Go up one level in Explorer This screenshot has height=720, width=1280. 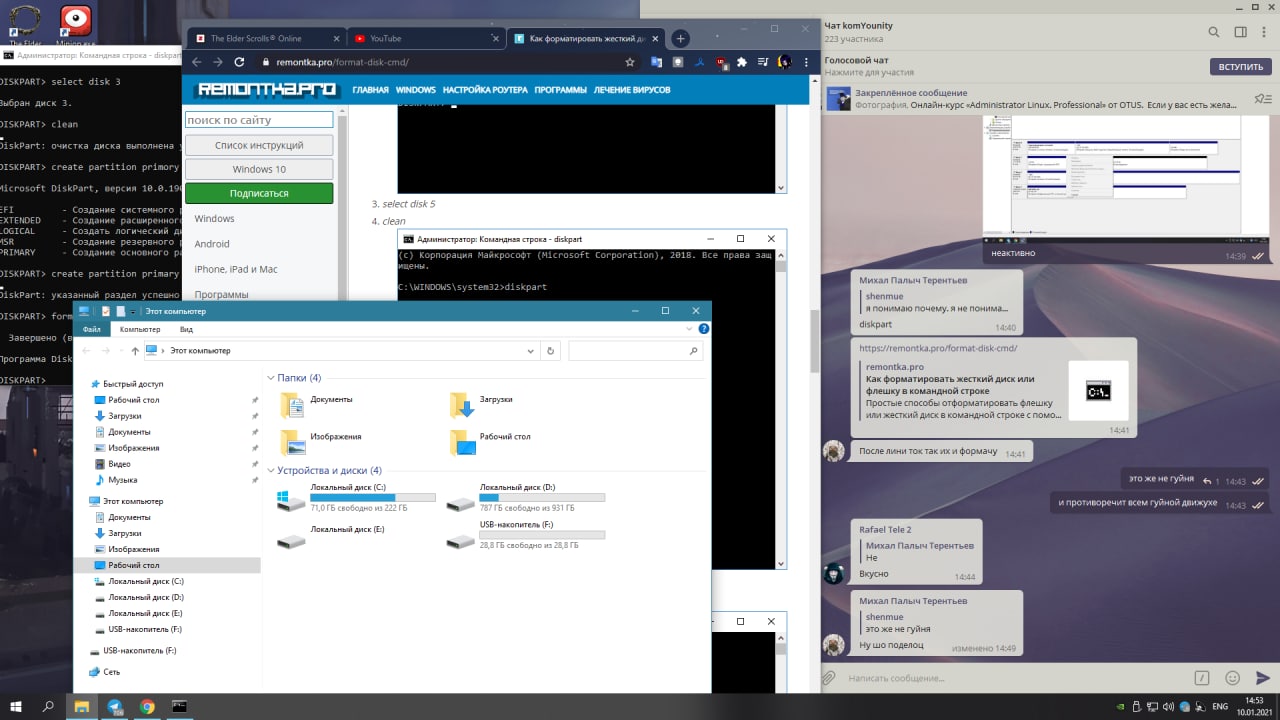(135, 351)
